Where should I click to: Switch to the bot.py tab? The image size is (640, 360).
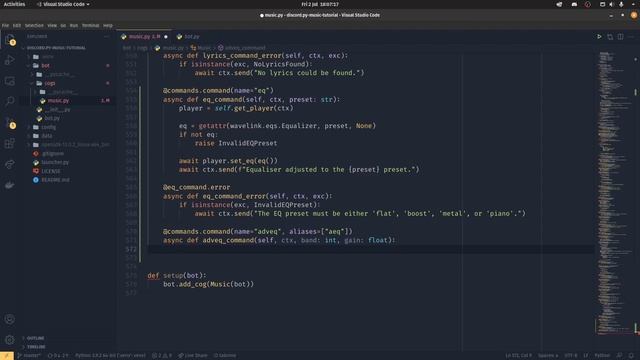pyautogui.click(x=189, y=37)
